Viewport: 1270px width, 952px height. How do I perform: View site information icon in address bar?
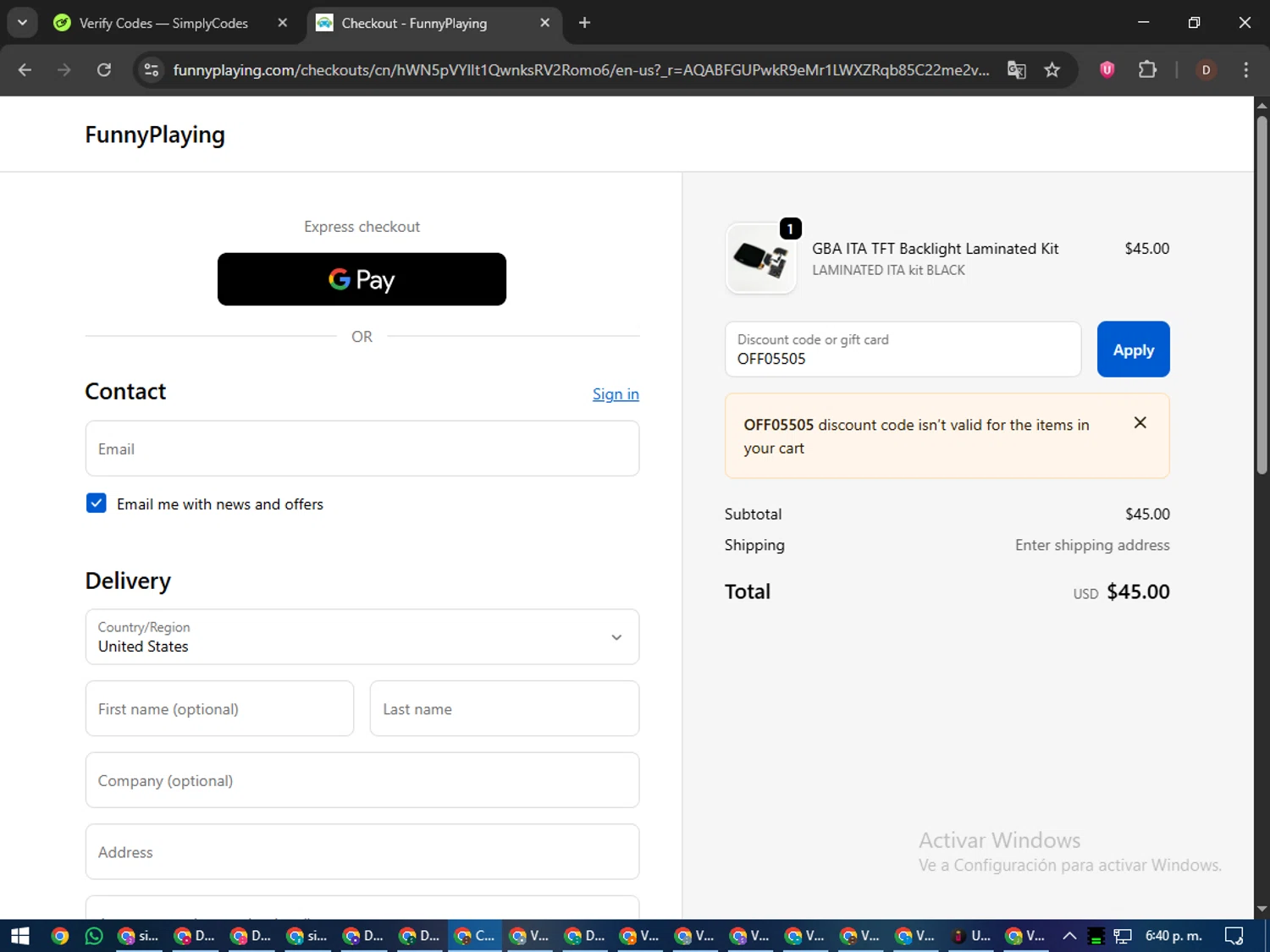click(152, 69)
